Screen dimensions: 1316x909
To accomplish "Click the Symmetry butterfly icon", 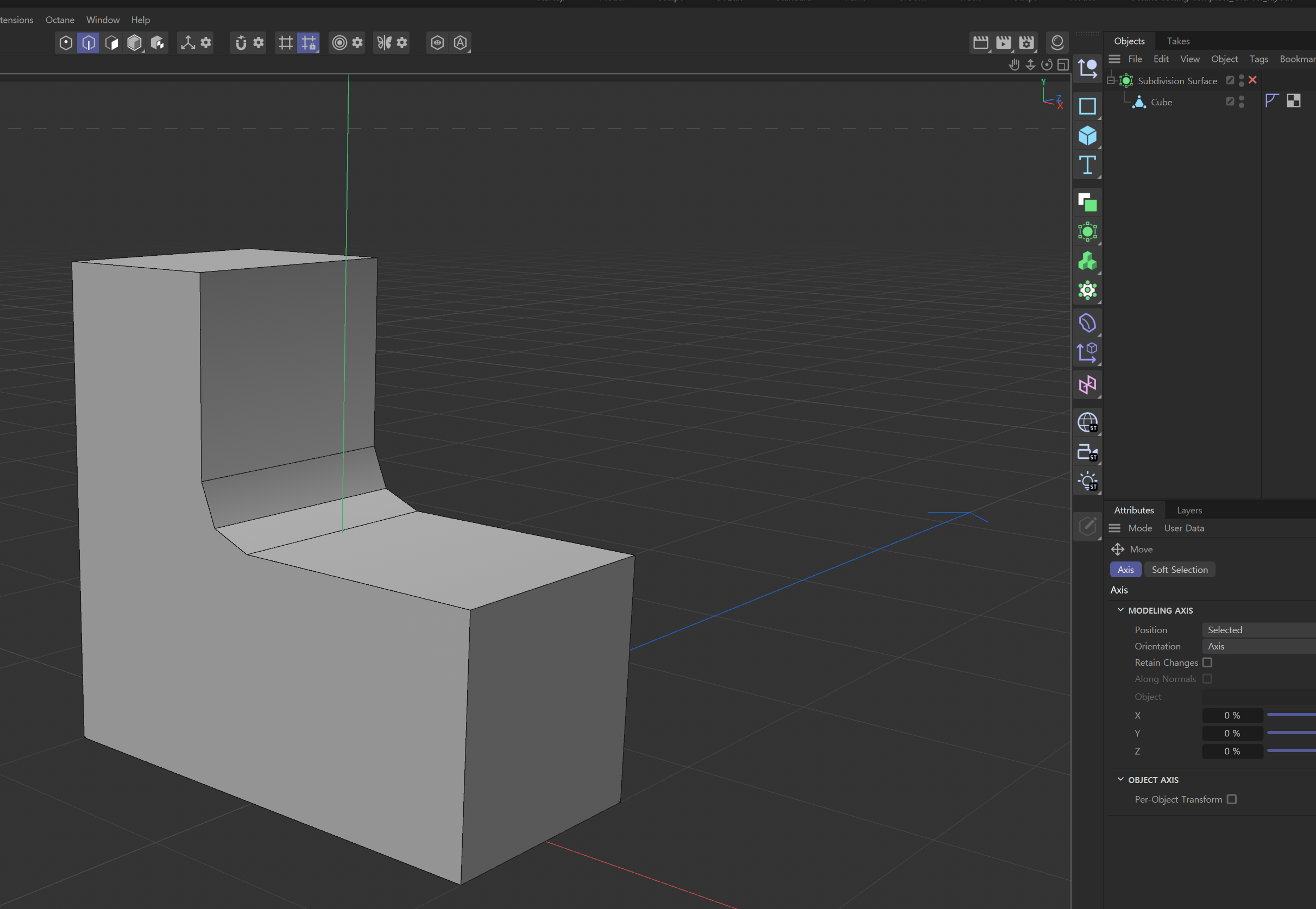I will [x=384, y=43].
